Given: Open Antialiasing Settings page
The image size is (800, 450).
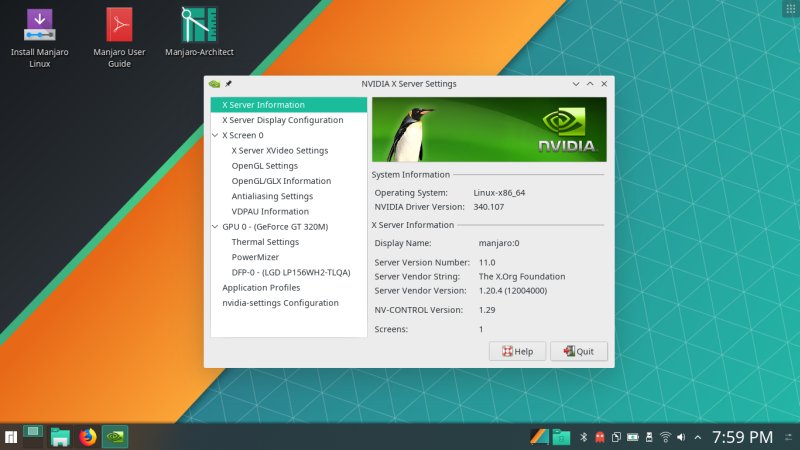Looking at the screenshot, I should tap(272, 196).
